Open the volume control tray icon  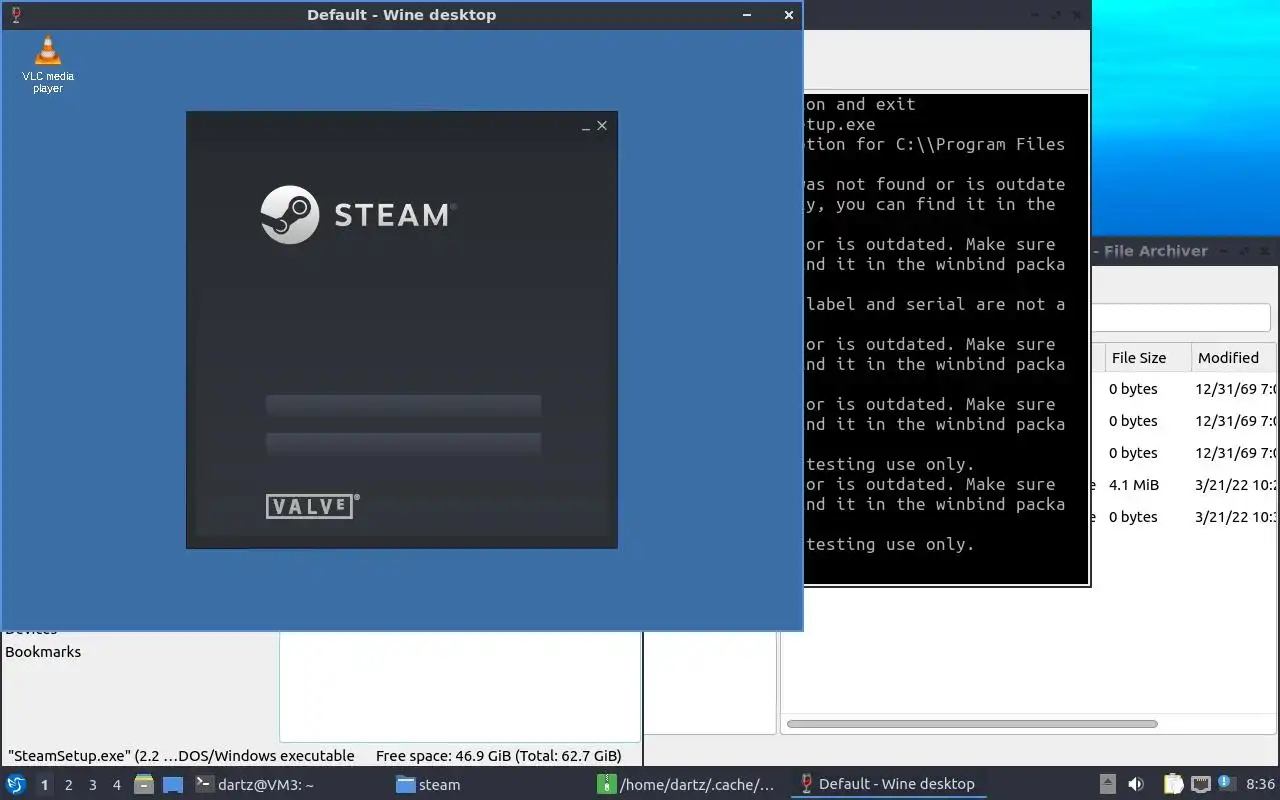[x=1136, y=784]
